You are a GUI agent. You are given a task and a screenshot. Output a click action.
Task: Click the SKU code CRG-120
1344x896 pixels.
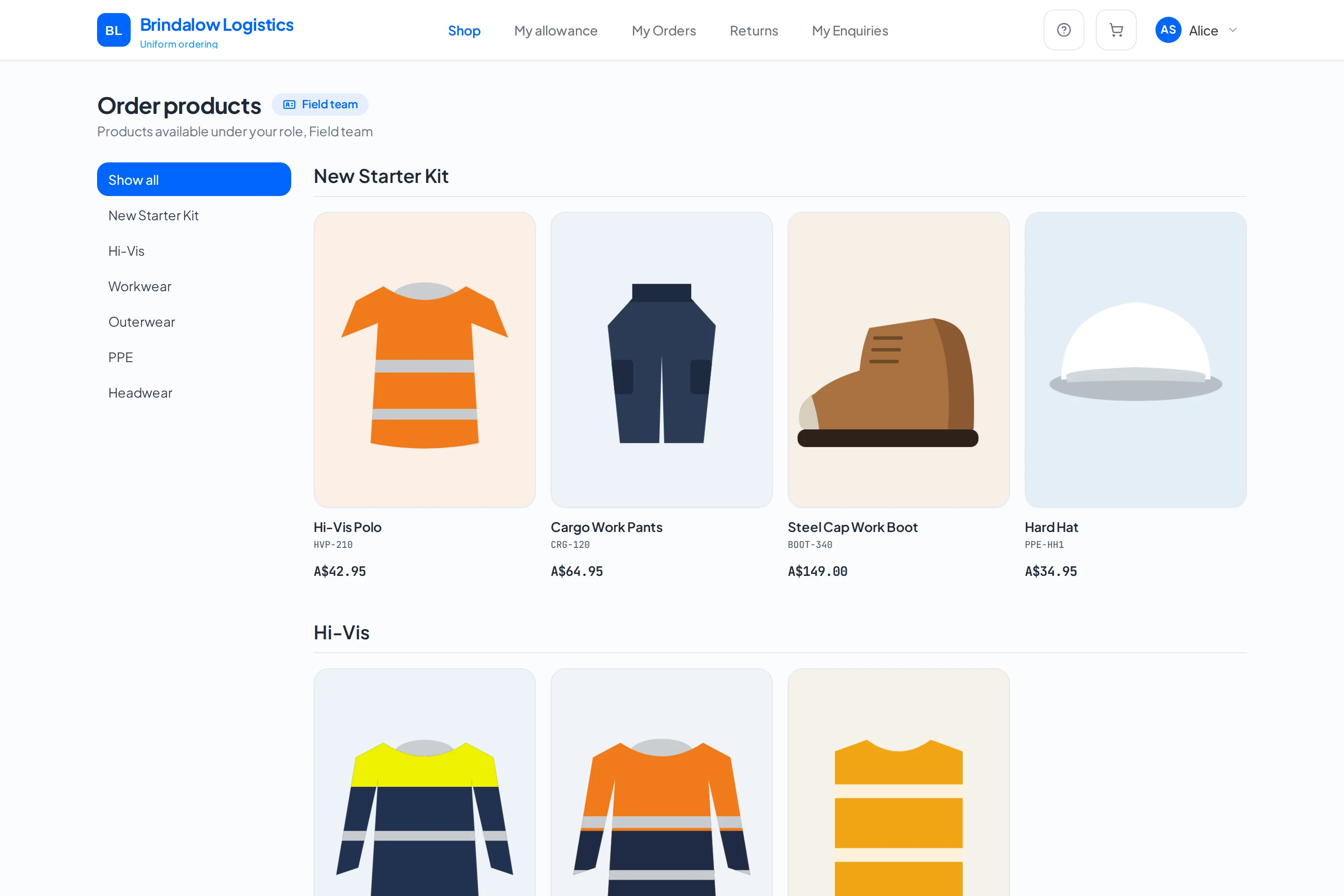click(570, 545)
